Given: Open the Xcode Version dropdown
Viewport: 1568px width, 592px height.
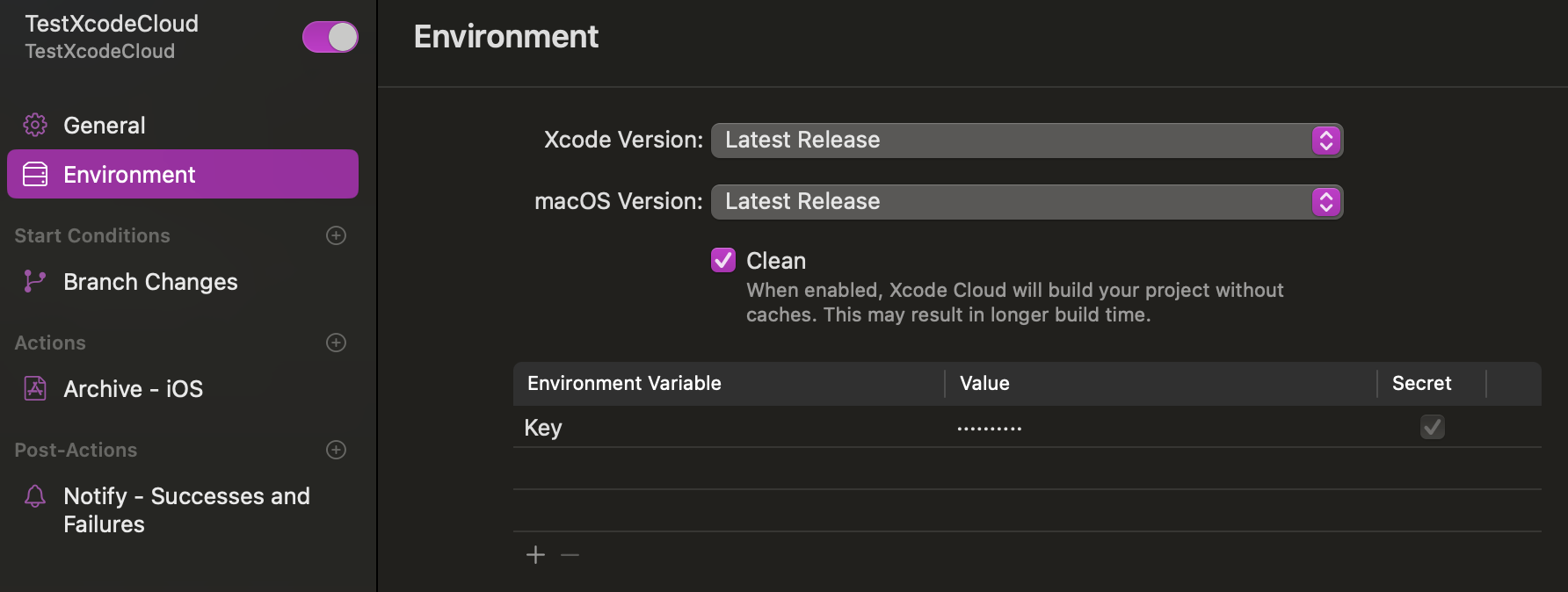Looking at the screenshot, I should 1026,141.
